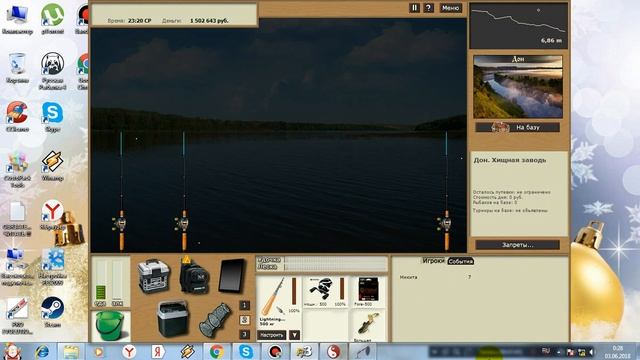This screenshot has width=640, height=360.
Task: Open the CCleaner desktop shortcut
Action: (17, 117)
